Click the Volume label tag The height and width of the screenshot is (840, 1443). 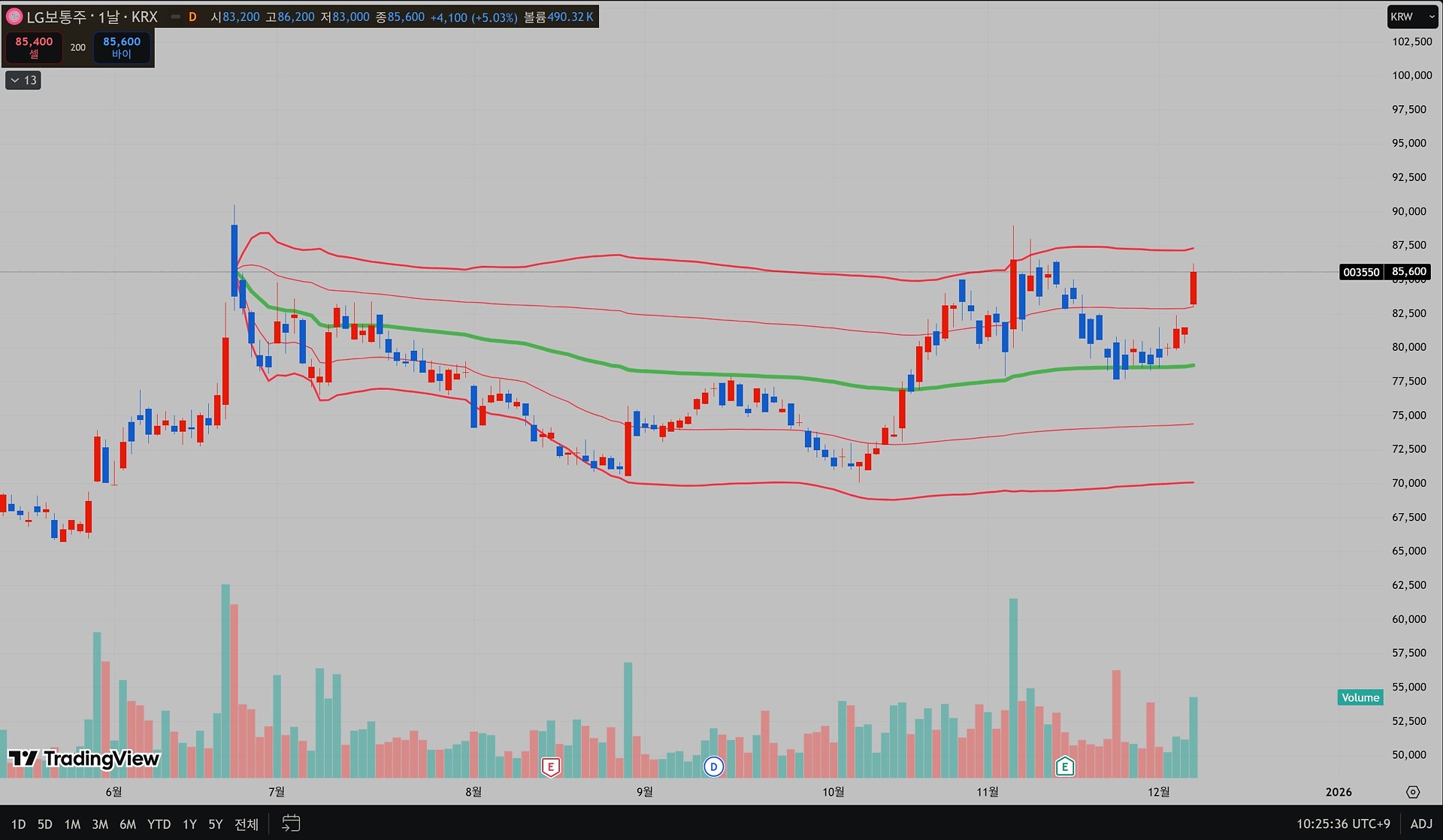1360,697
